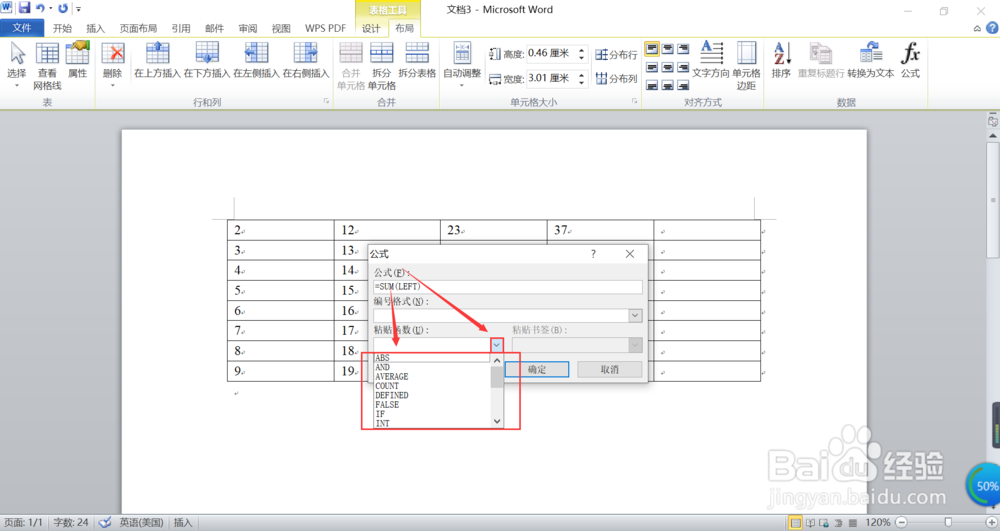Open the Customize Quick Access Toolbar dropdown
Screen dimensions: 1000x531
[x=78, y=9]
